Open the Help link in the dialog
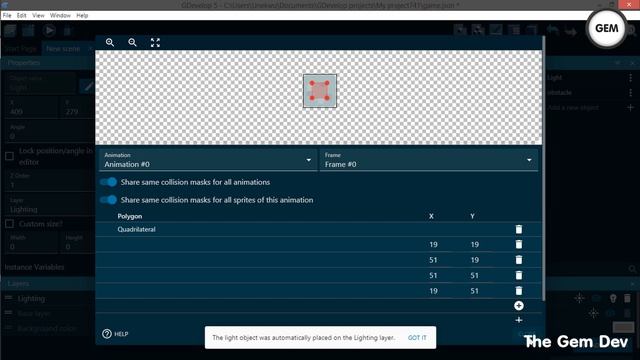The height and width of the screenshot is (360, 640). [x=116, y=334]
